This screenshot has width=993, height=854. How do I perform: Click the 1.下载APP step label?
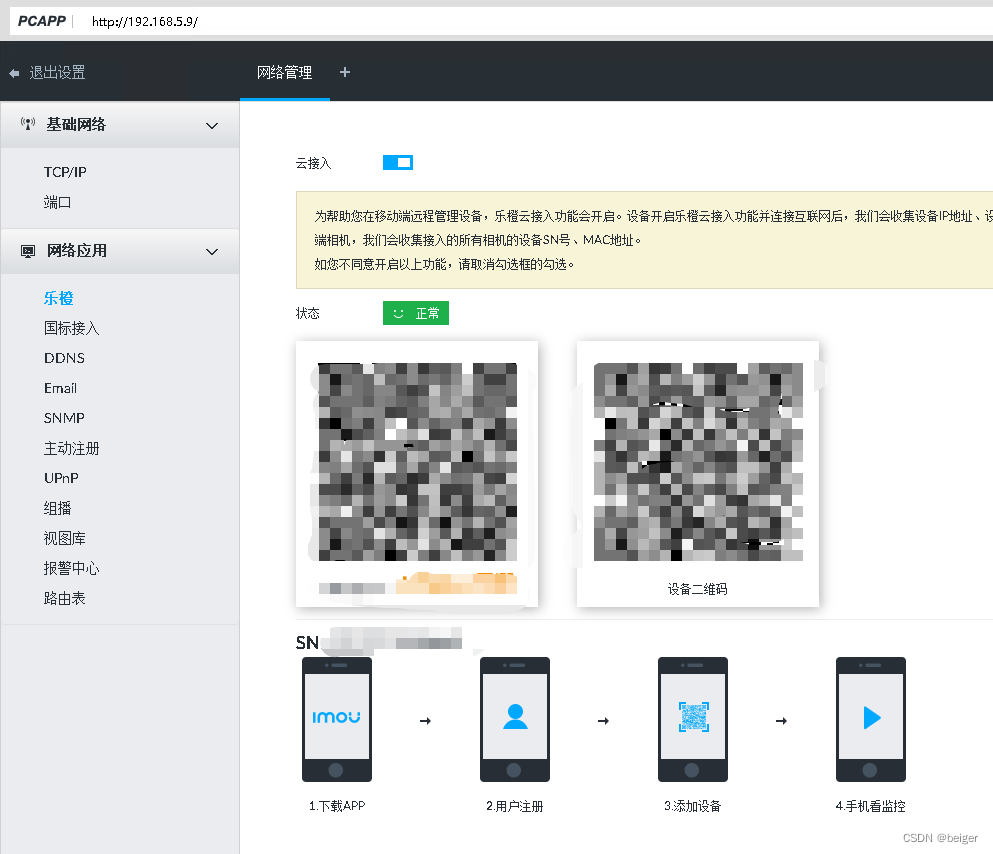pos(337,806)
